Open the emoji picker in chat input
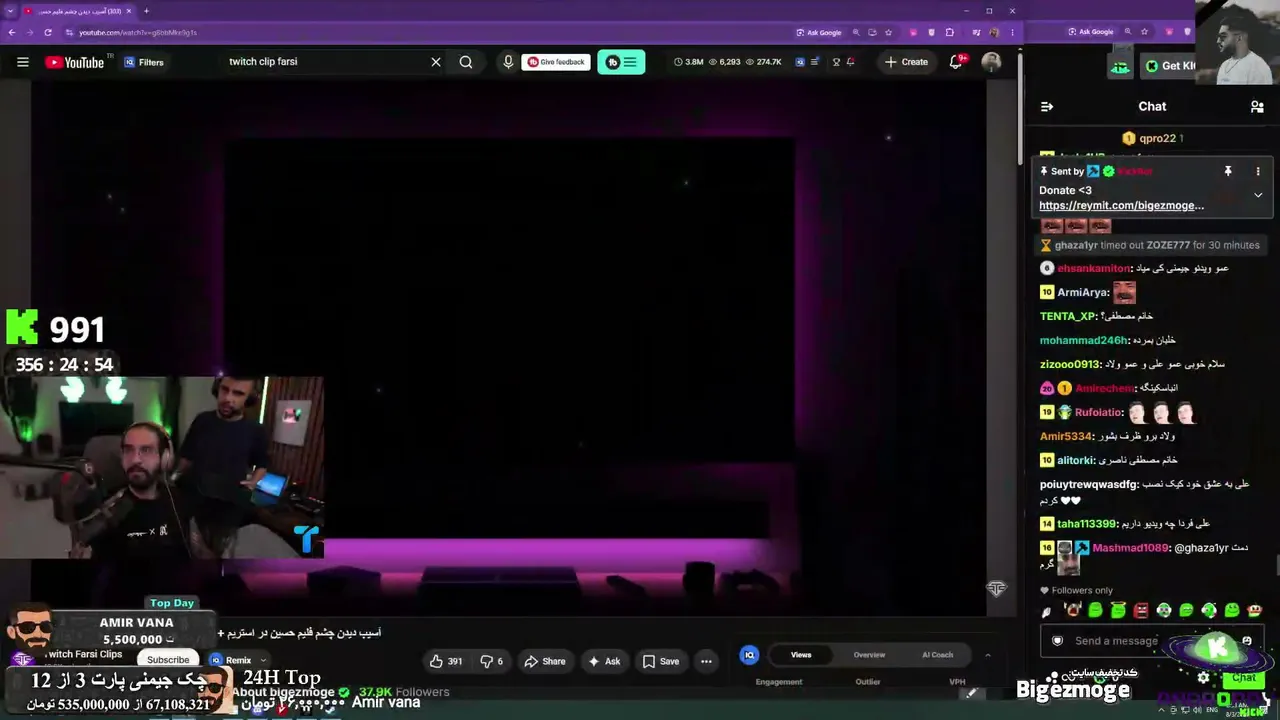The image size is (1280, 720). (1246, 641)
